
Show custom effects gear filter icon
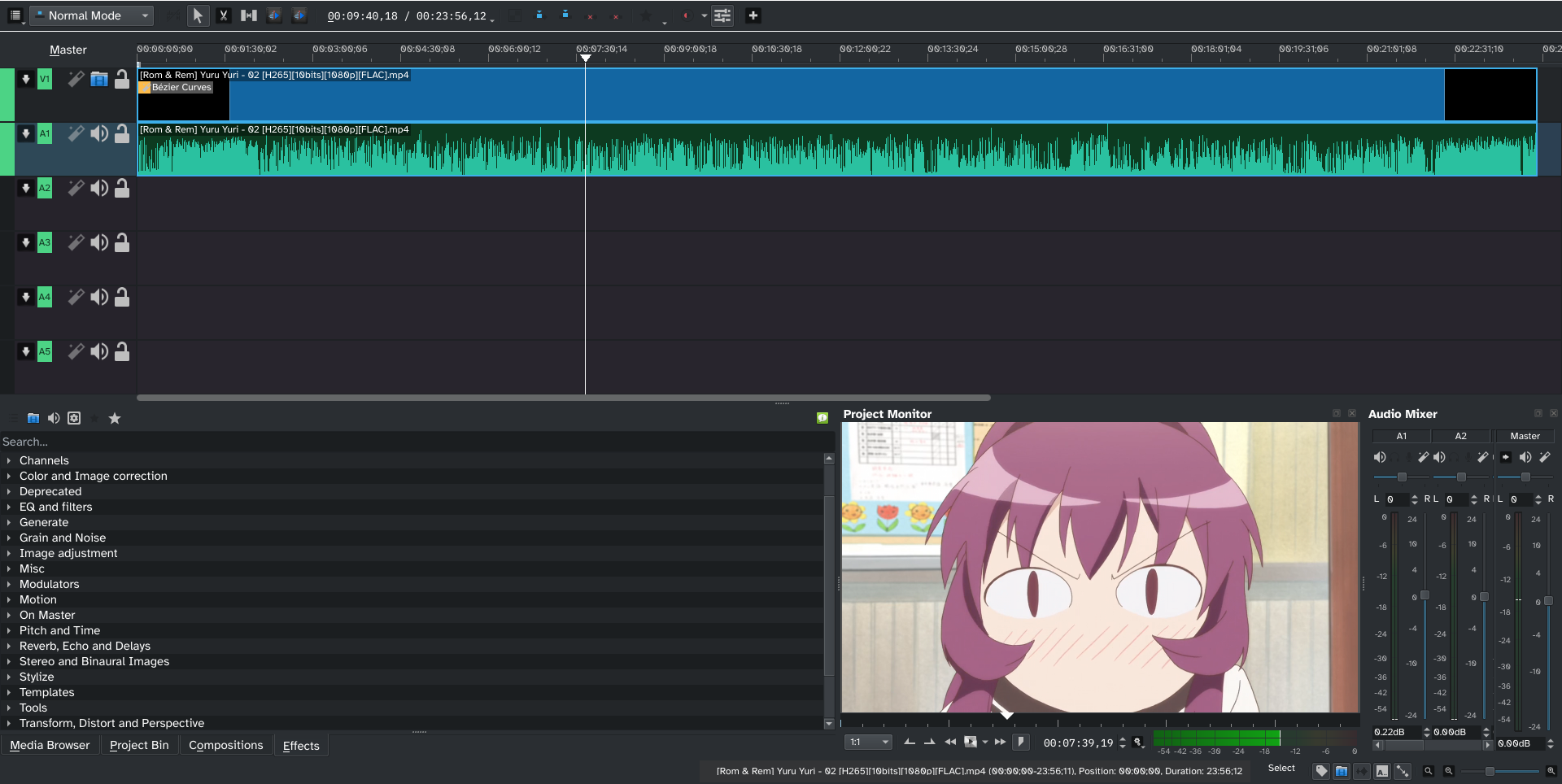pos(74,418)
